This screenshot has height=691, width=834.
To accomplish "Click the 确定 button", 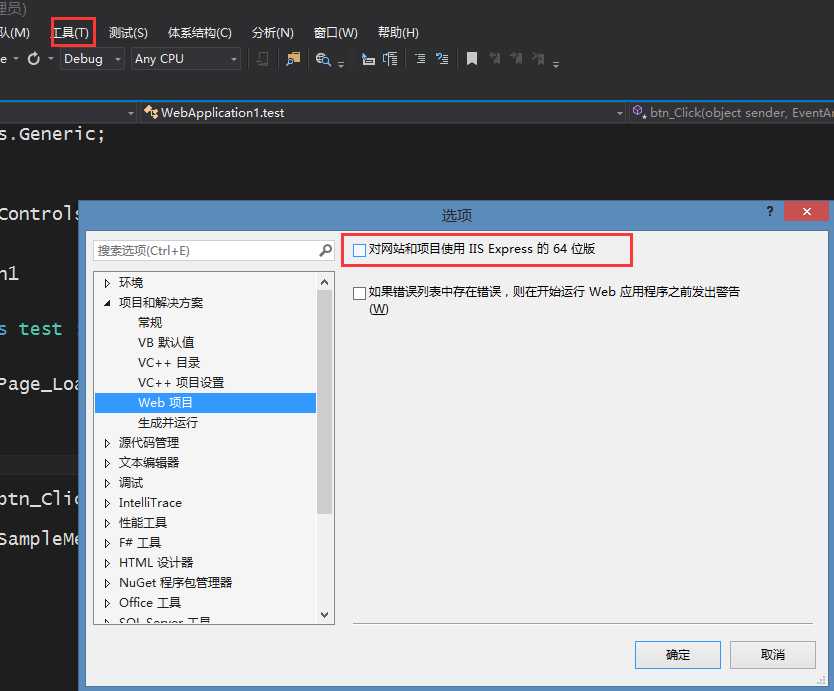I will (x=678, y=655).
